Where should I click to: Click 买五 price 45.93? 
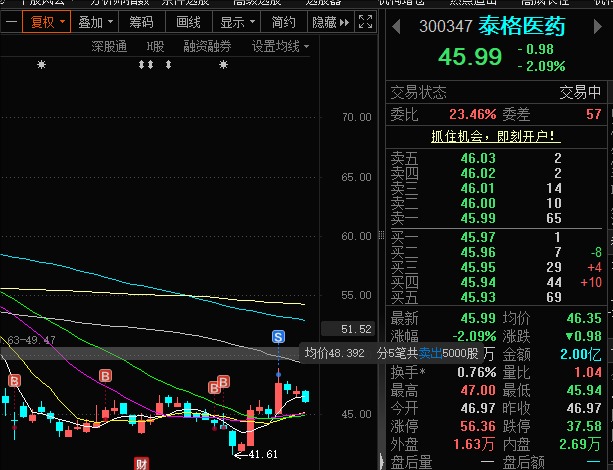pos(478,297)
